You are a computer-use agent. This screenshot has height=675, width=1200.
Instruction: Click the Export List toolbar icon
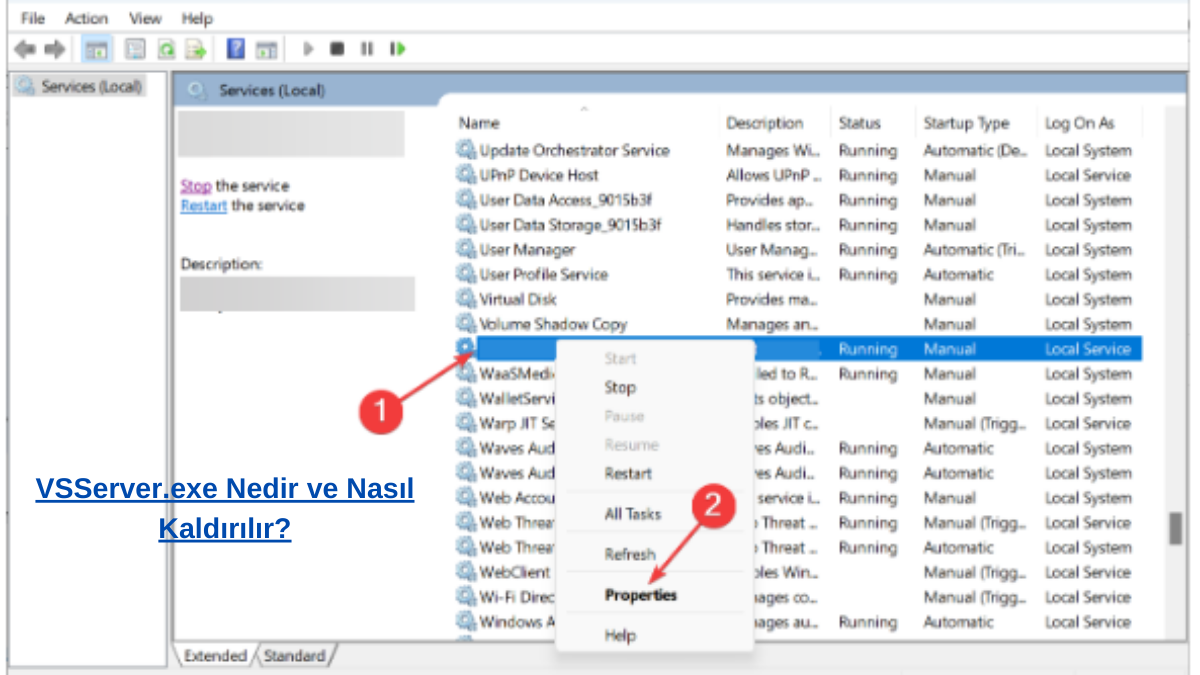(x=195, y=49)
